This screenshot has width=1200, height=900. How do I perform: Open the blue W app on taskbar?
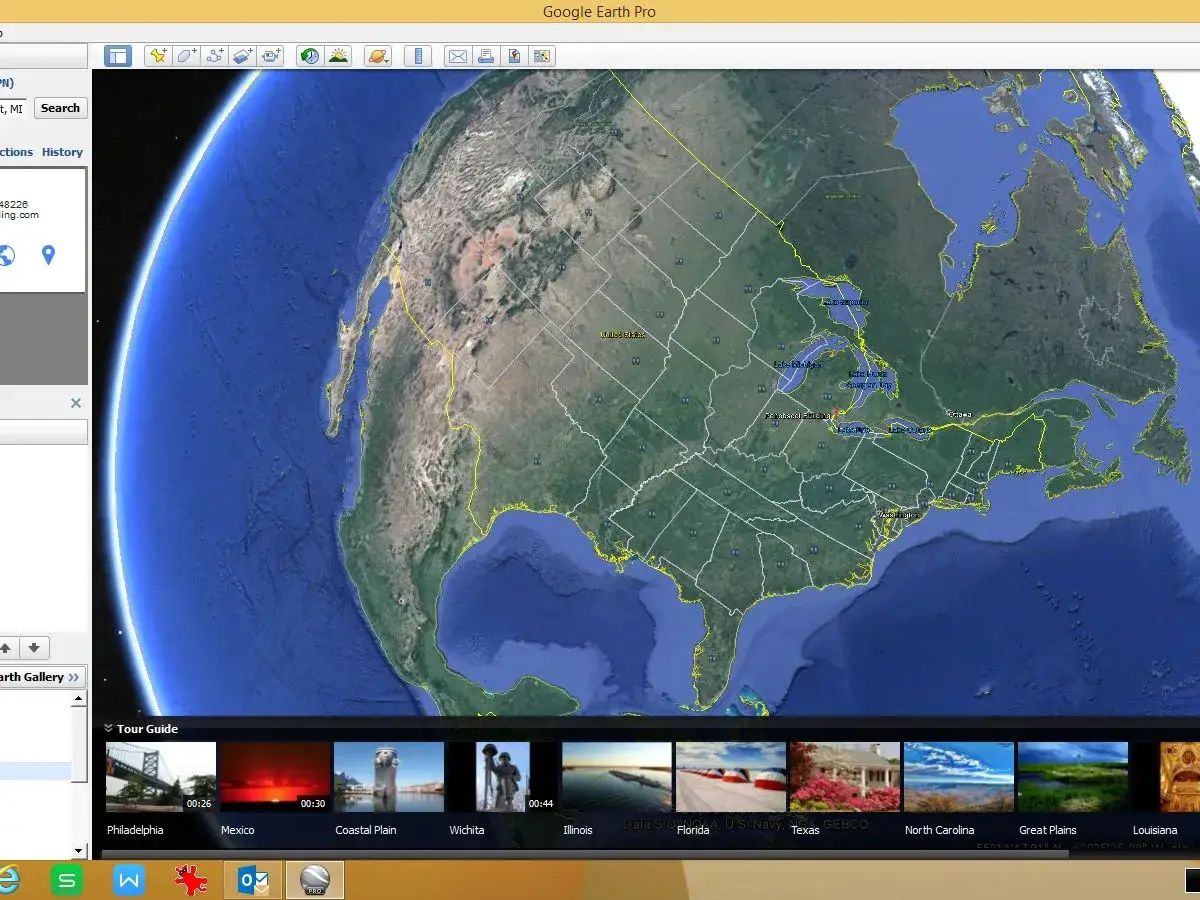click(129, 880)
